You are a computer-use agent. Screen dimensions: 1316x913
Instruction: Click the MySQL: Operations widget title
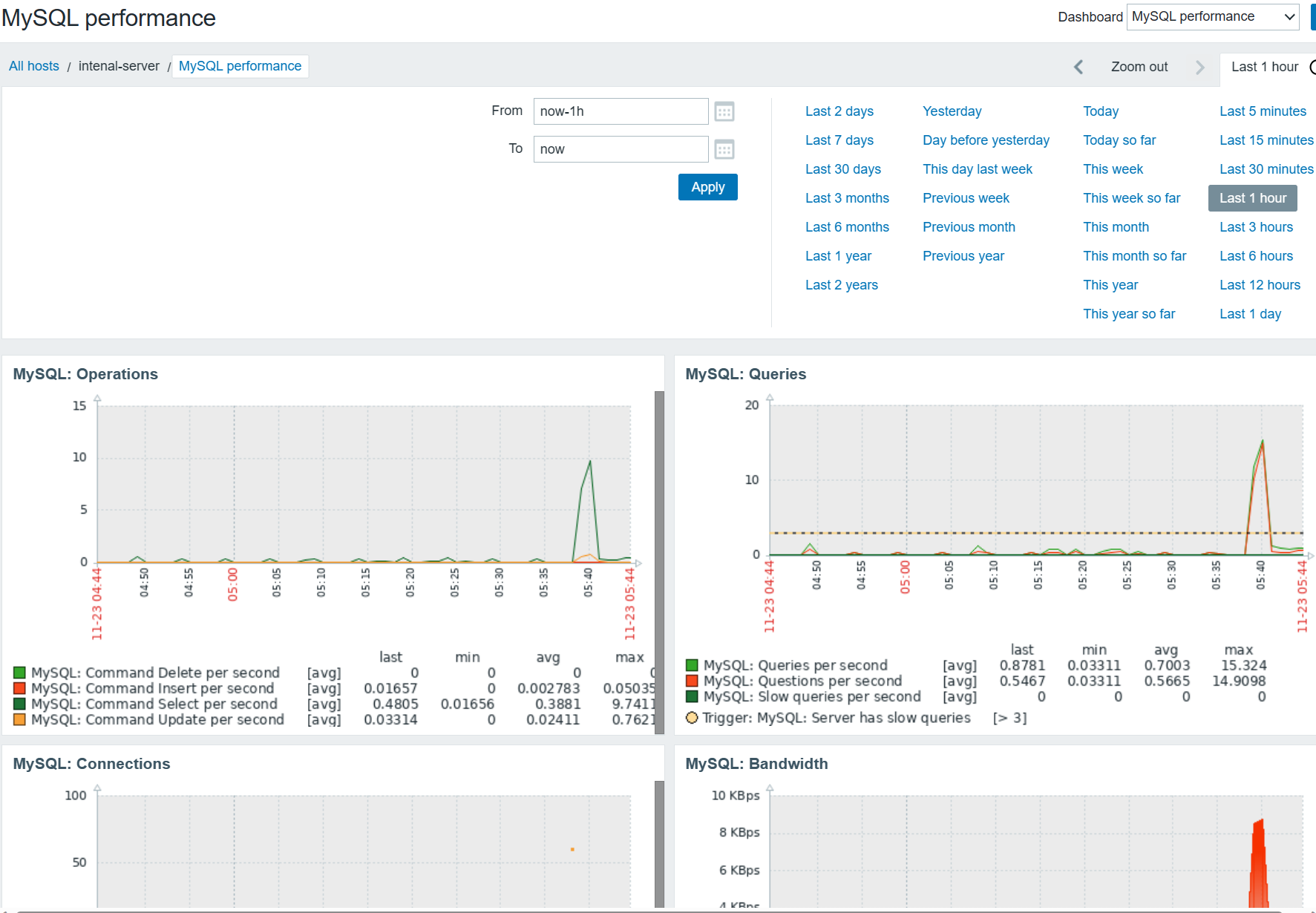coord(85,374)
